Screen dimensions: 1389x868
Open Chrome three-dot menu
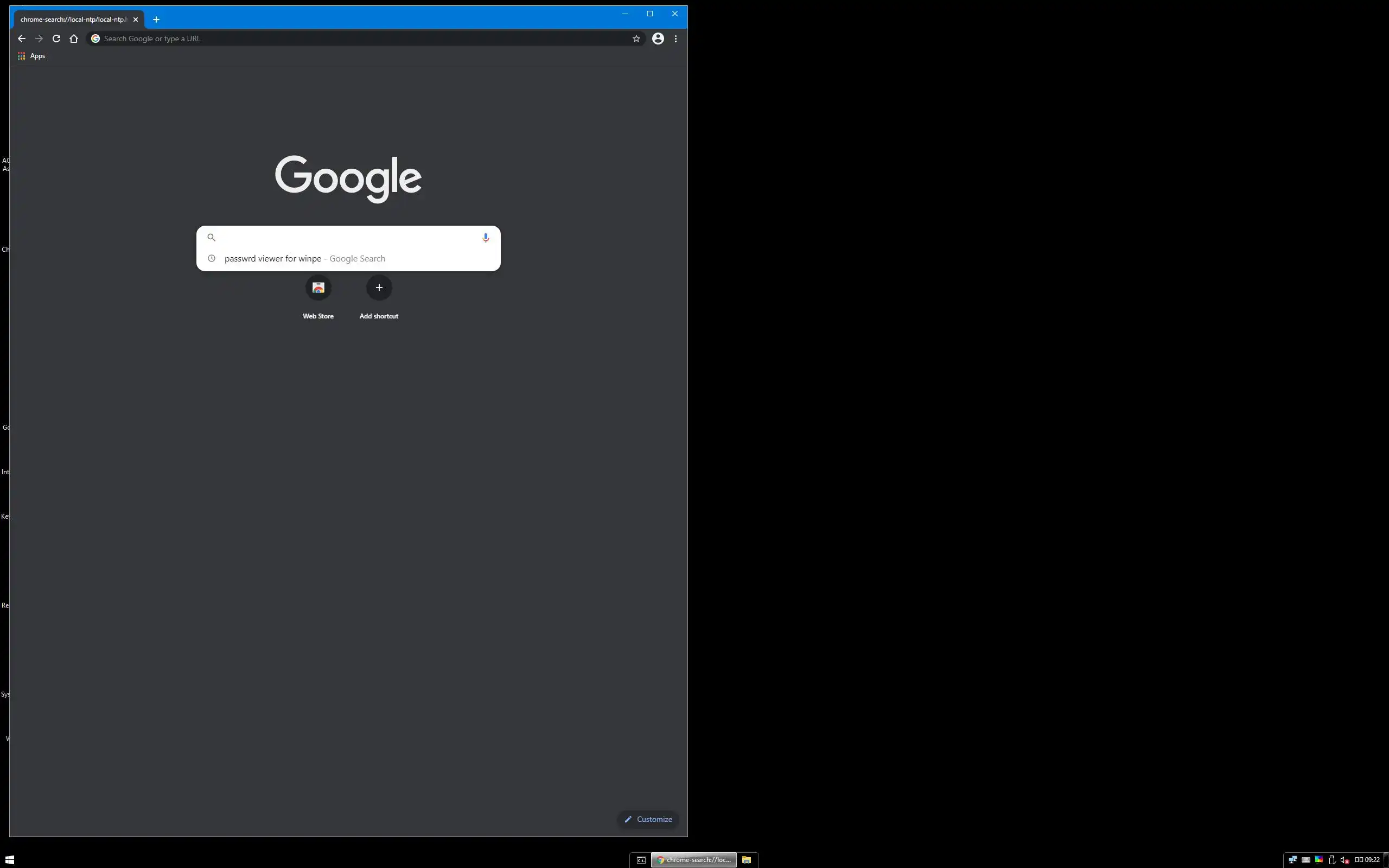point(676,39)
